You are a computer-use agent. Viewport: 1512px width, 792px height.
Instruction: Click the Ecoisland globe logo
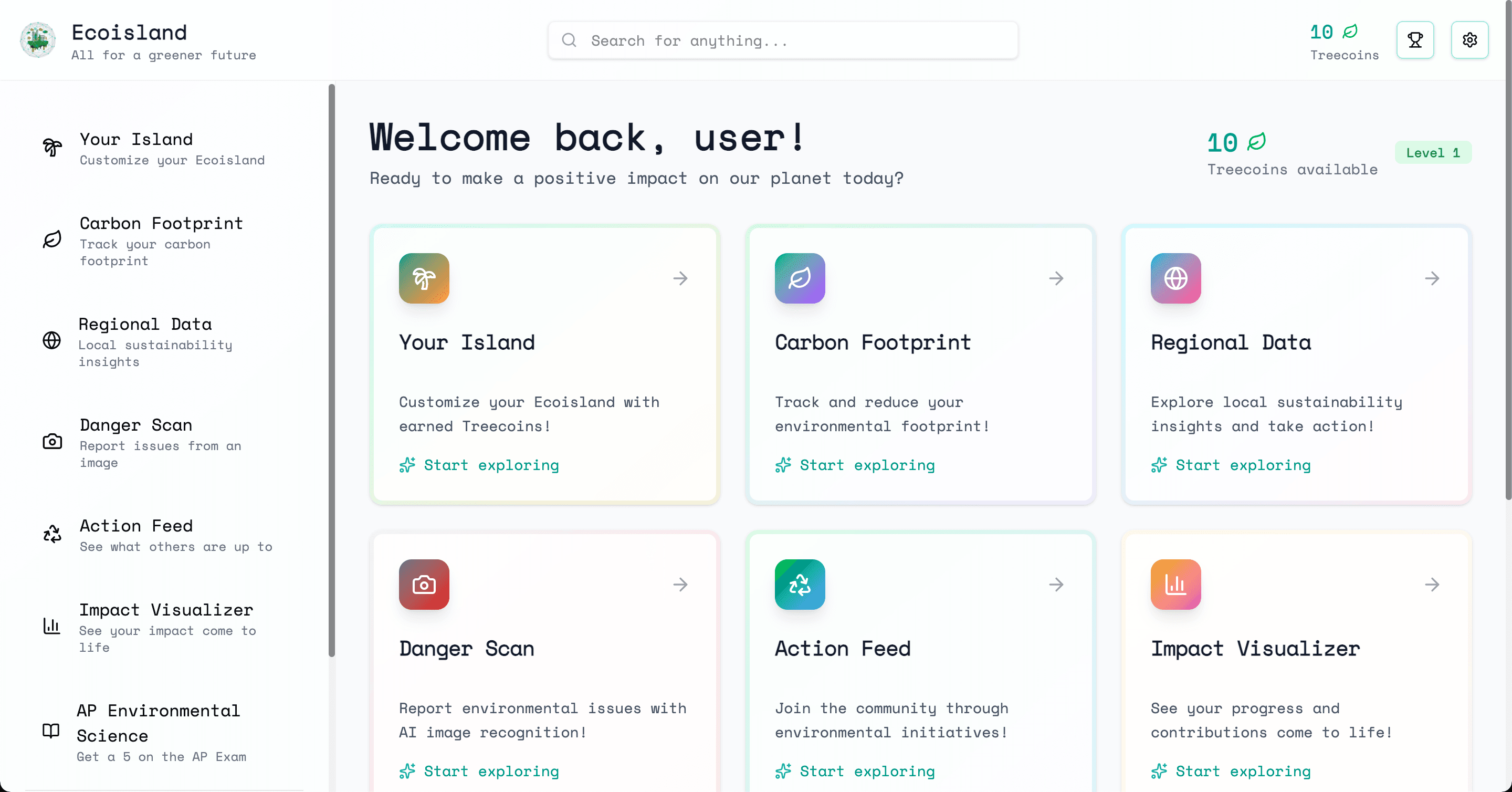pos(38,40)
